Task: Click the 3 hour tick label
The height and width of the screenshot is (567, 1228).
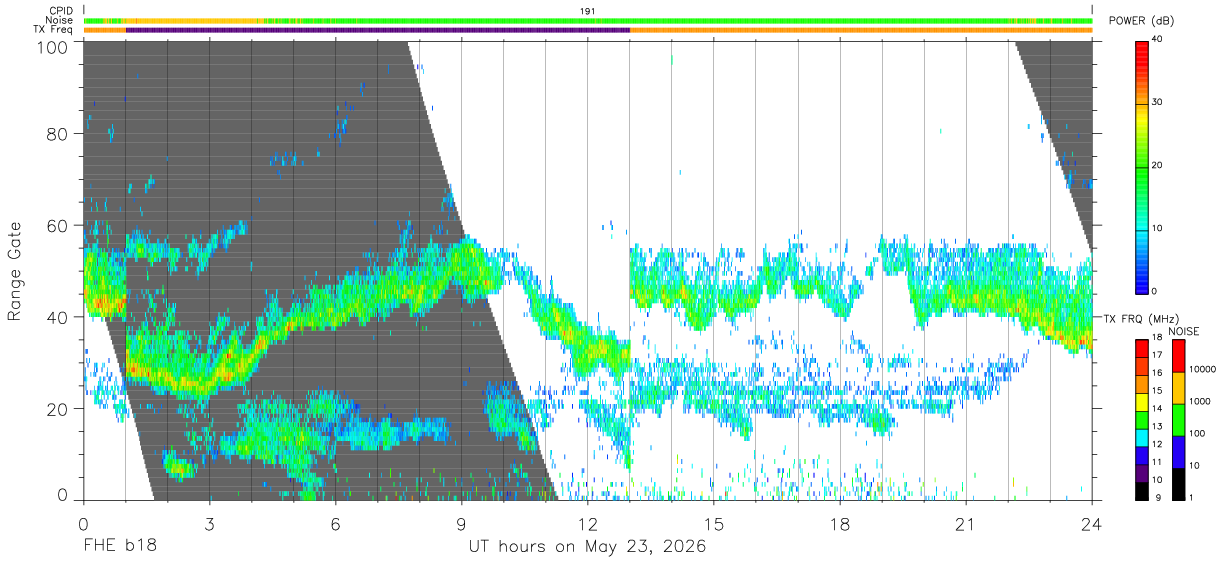Action: [x=209, y=525]
